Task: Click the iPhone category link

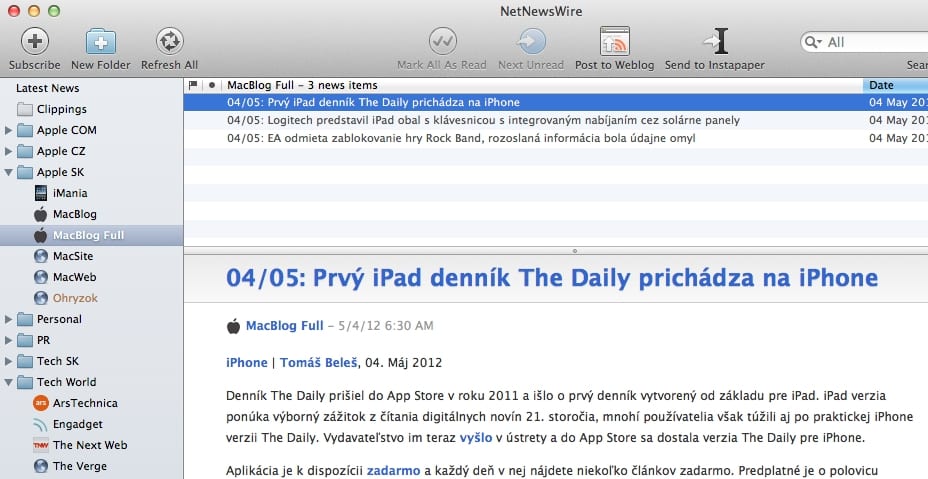Action: tap(247, 362)
